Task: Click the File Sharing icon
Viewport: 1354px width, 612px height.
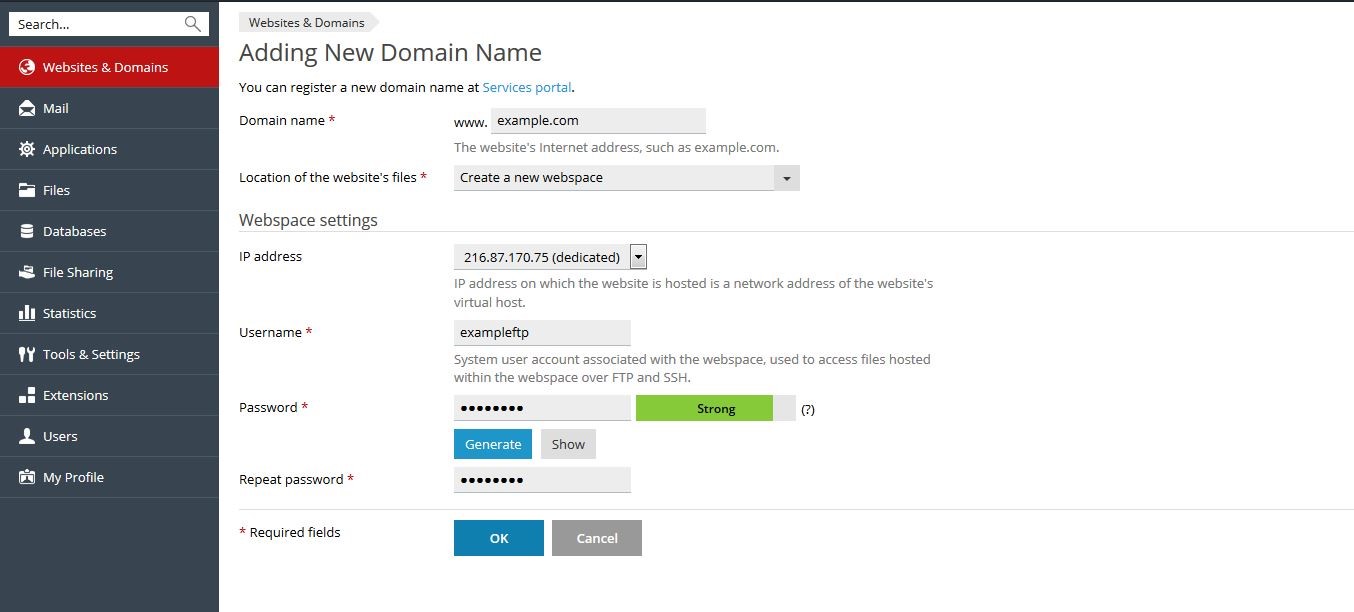Action: tap(27, 272)
